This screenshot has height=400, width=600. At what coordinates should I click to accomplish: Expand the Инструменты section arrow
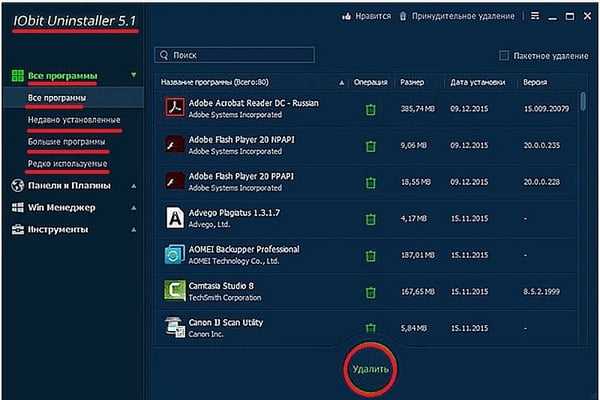point(134,230)
